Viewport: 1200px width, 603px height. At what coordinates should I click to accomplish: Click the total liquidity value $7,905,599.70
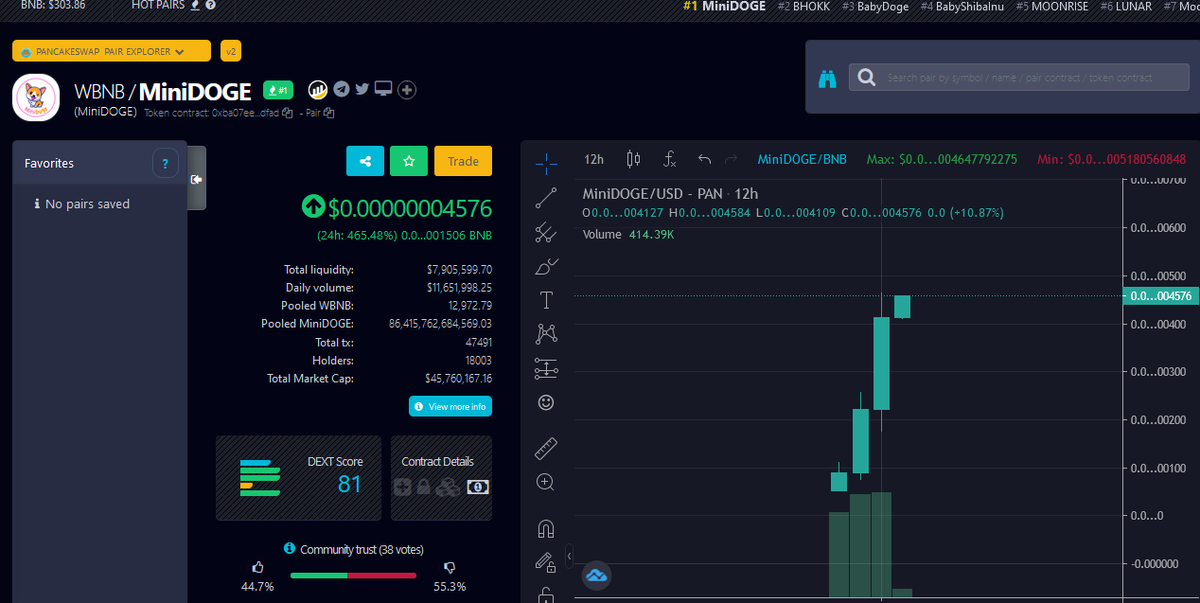pos(459,270)
